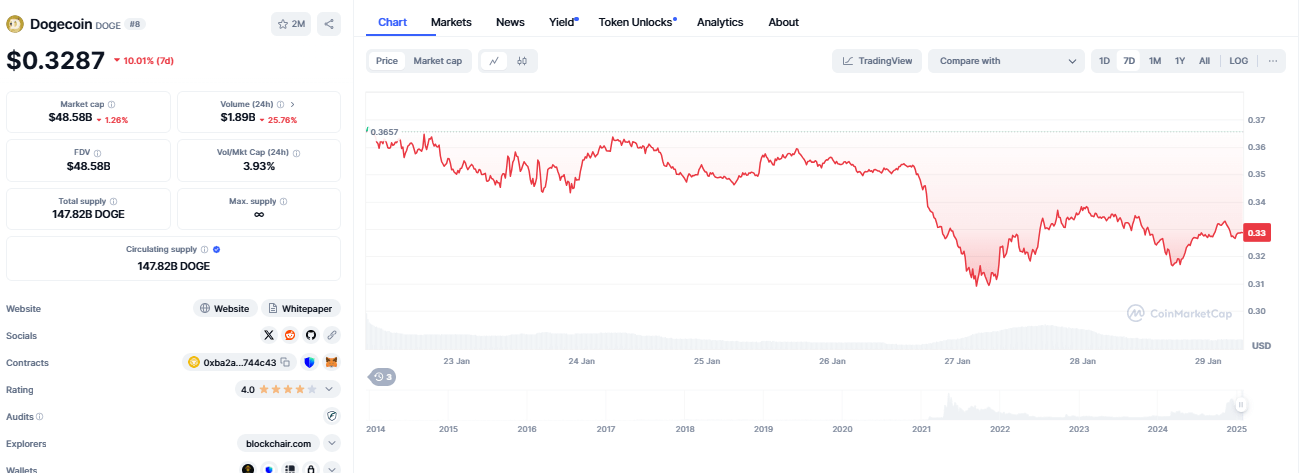Open the Compare with dropdown

[1006, 61]
